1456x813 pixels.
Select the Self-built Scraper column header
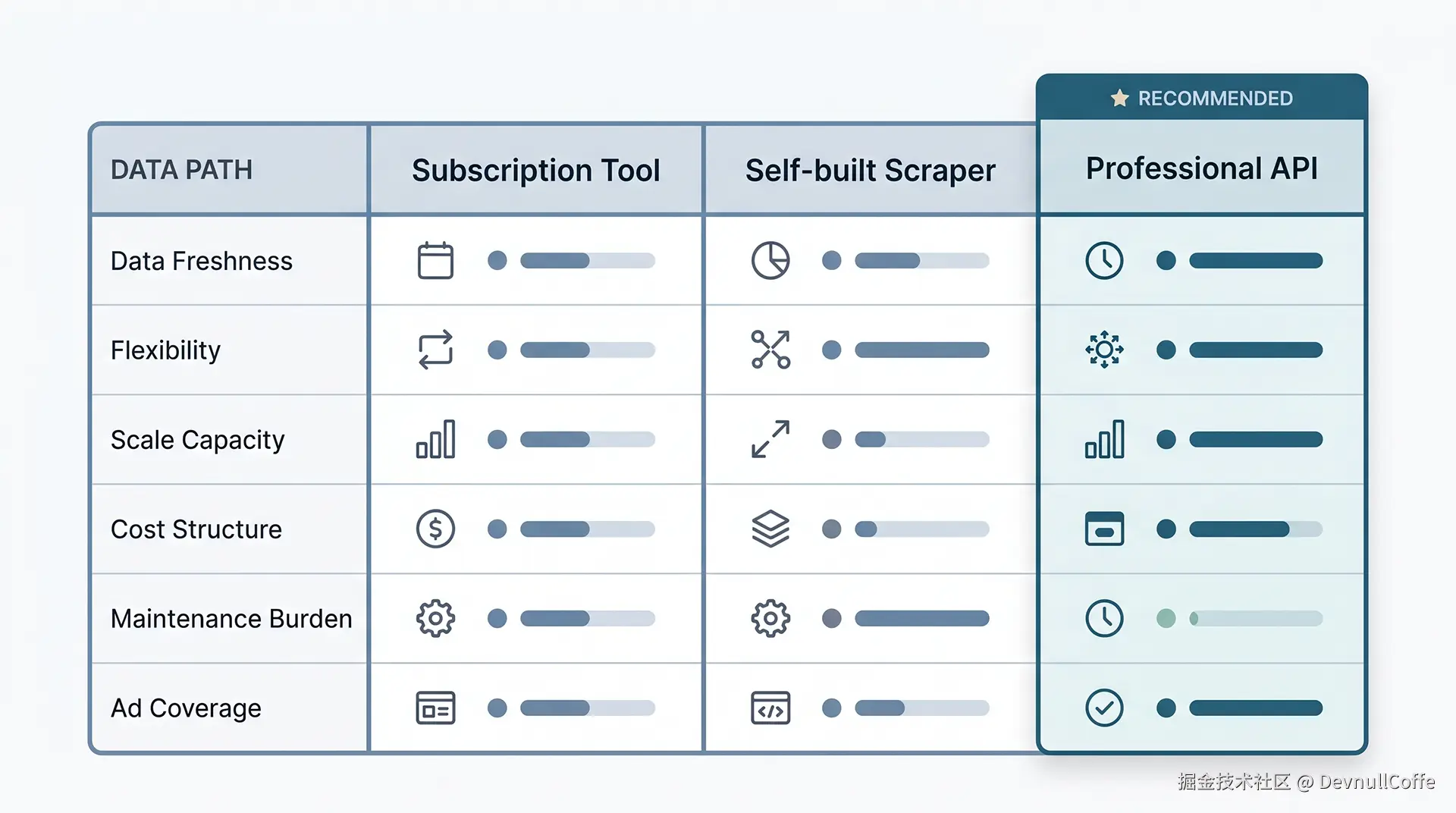870,170
